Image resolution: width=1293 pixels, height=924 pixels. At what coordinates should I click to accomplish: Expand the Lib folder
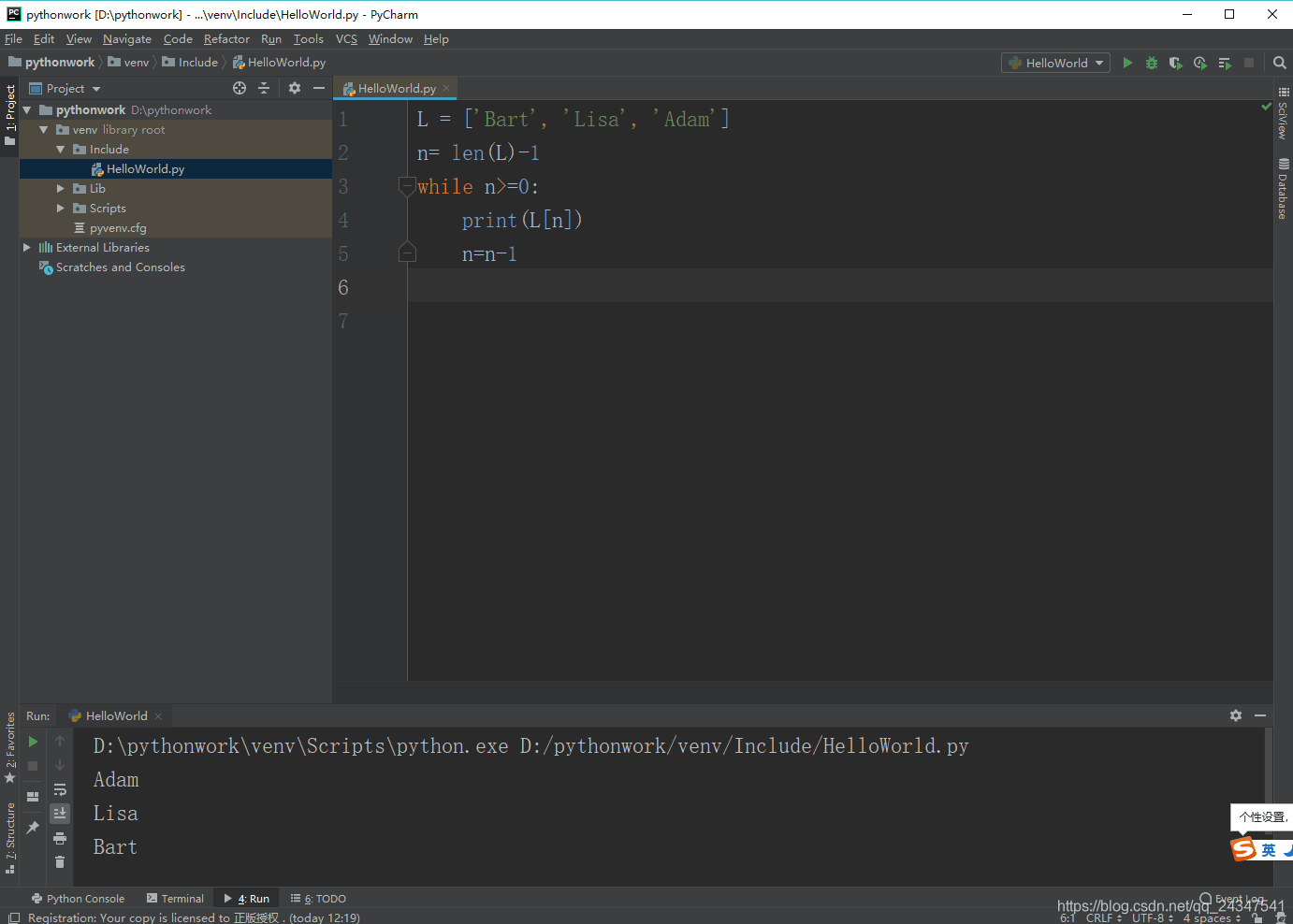coord(61,189)
